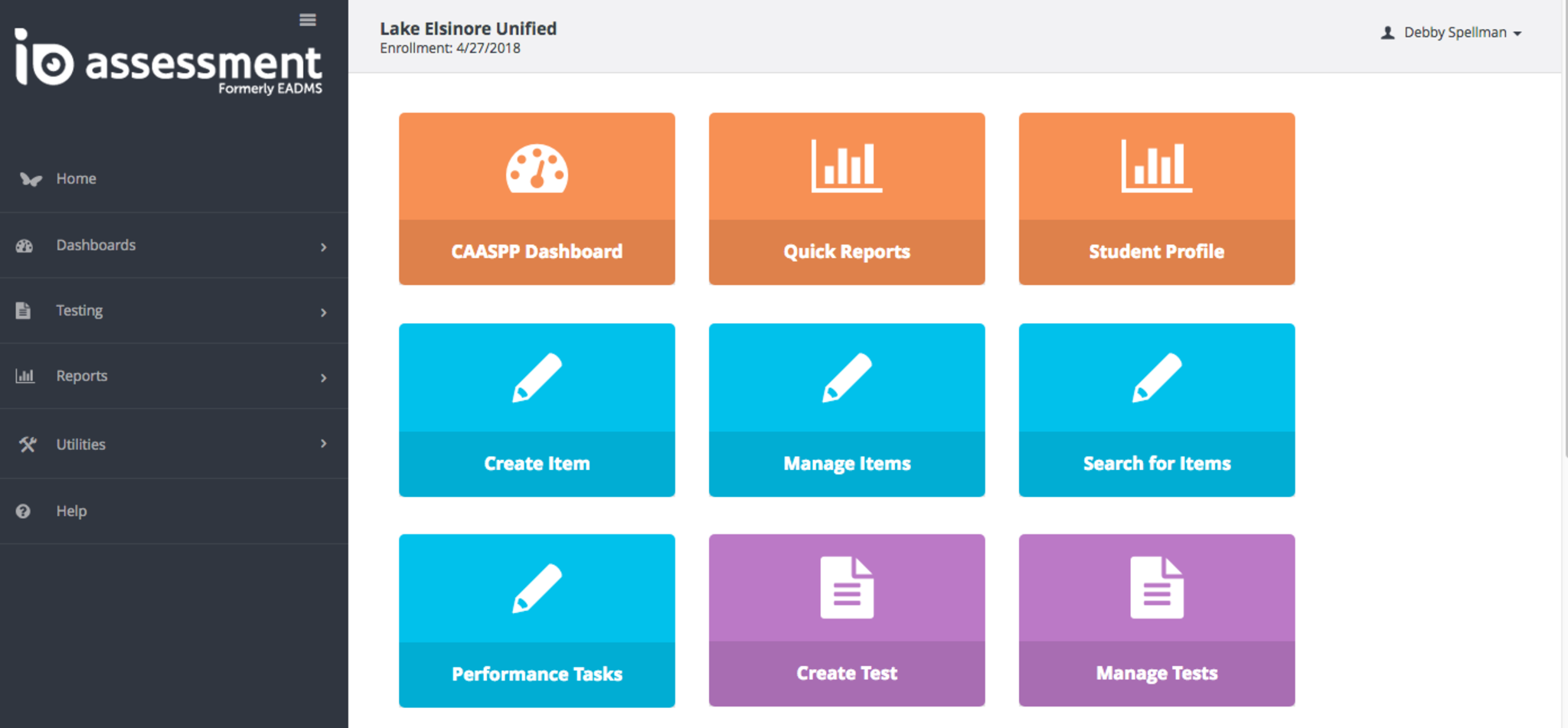Click the Help question mark icon
The image size is (1568, 728).
[23, 511]
